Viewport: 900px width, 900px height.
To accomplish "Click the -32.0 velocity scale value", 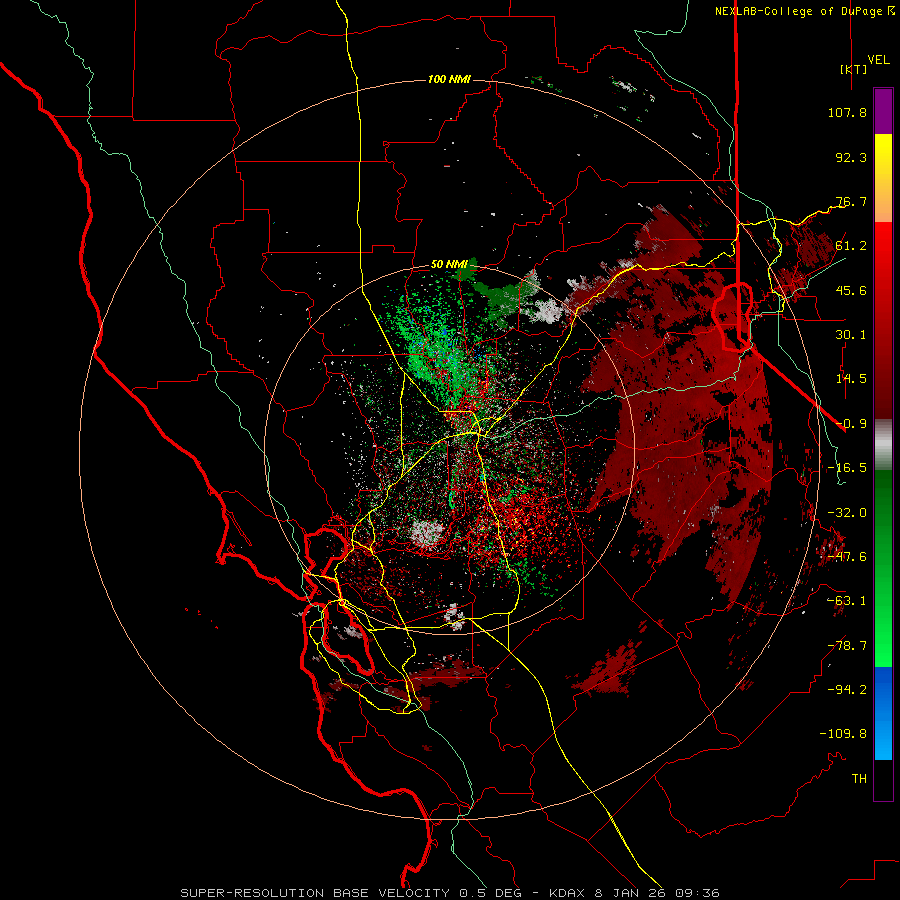I will (x=847, y=513).
